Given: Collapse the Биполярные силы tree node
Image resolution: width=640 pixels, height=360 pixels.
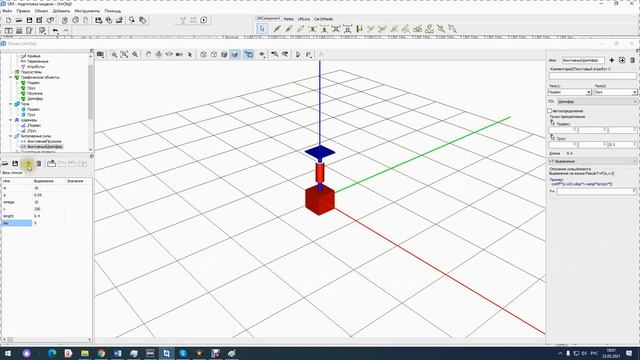Looking at the screenshot, I should tap(11, 136).
